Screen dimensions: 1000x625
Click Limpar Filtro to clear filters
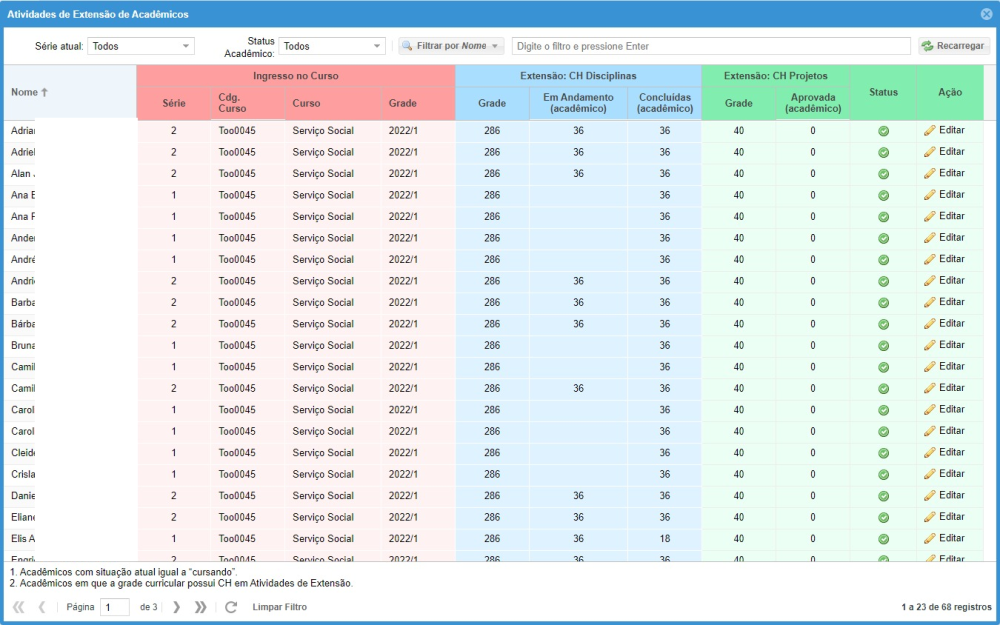[x=279, y=607]
